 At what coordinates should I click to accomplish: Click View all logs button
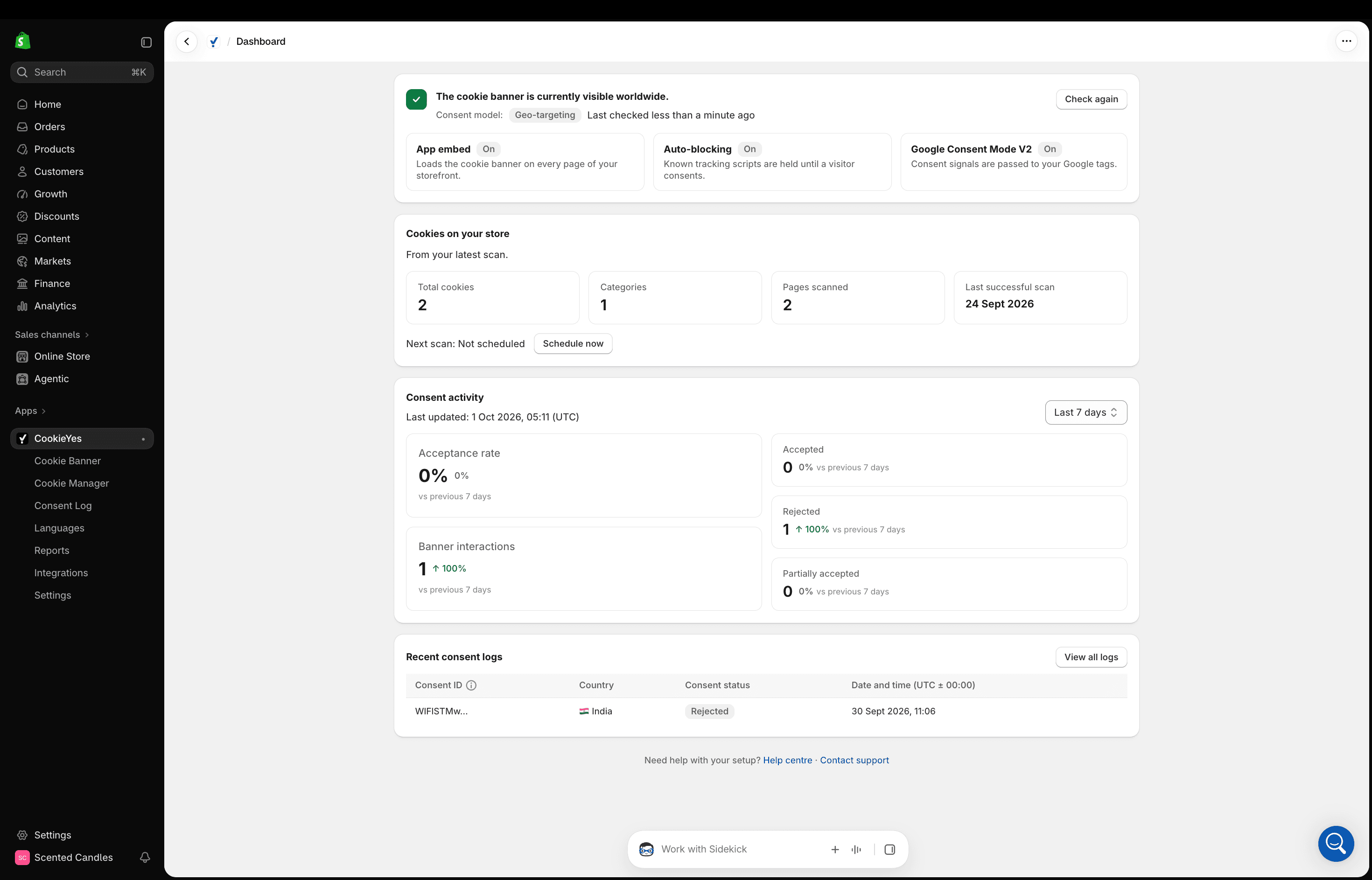point(1091,657)
